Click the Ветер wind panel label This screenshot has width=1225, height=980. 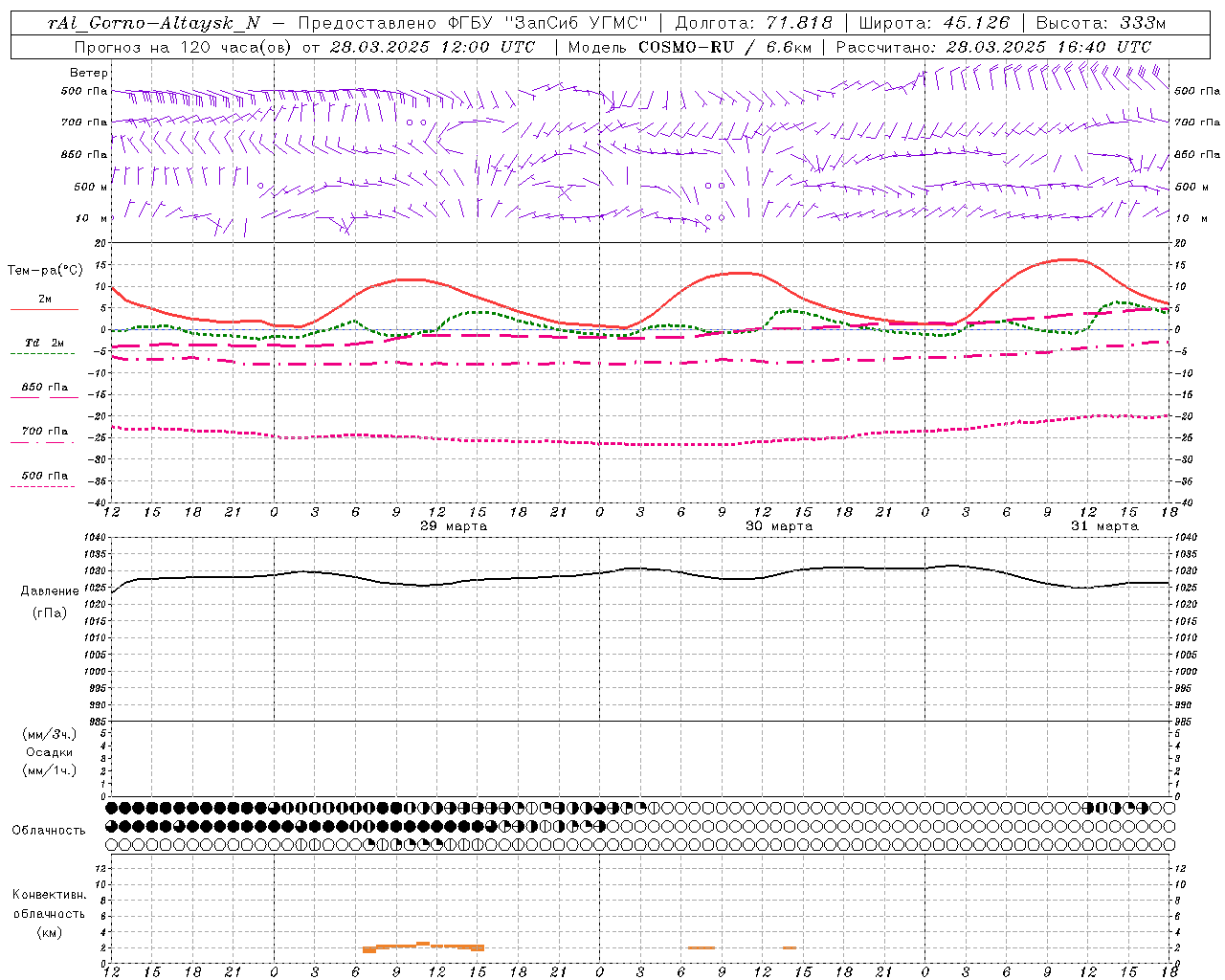(89, 73)
